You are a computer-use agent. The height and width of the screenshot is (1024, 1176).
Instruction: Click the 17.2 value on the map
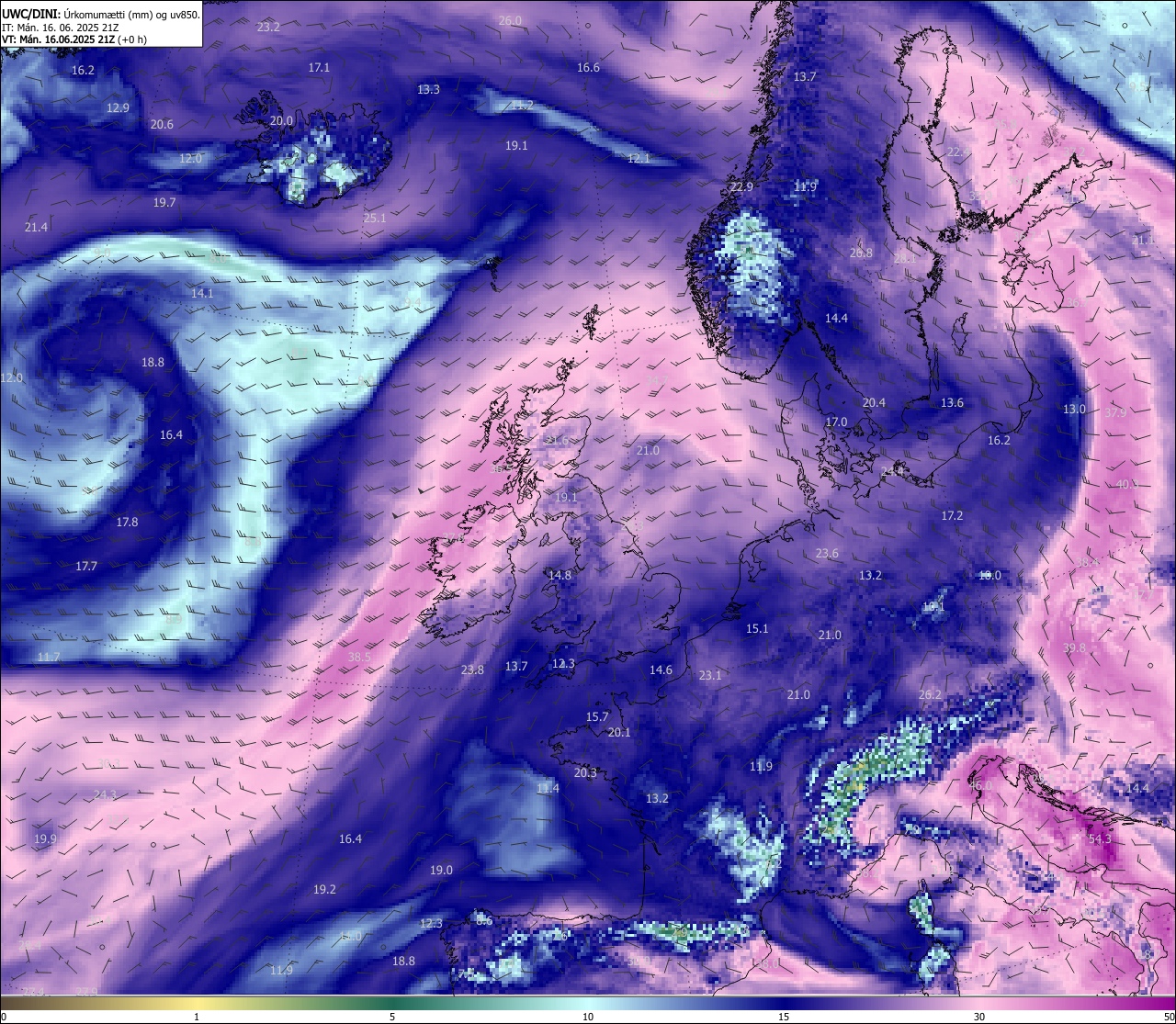point(952,515)
